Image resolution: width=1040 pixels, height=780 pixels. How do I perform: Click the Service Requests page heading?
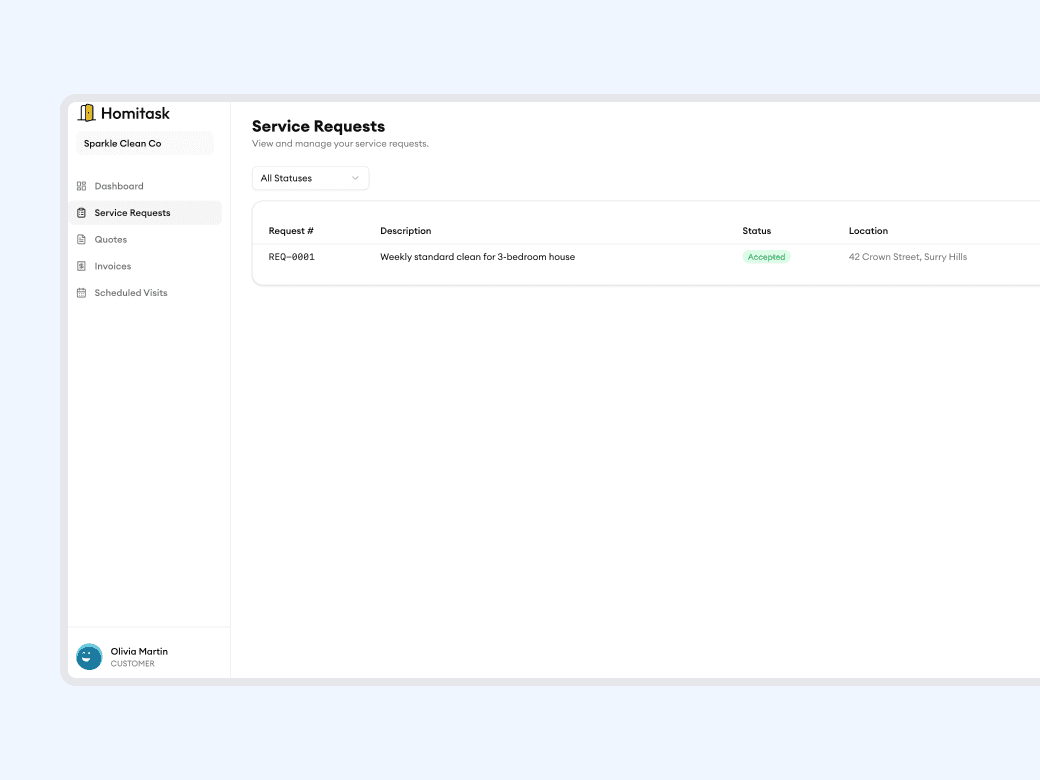(318, 126)
